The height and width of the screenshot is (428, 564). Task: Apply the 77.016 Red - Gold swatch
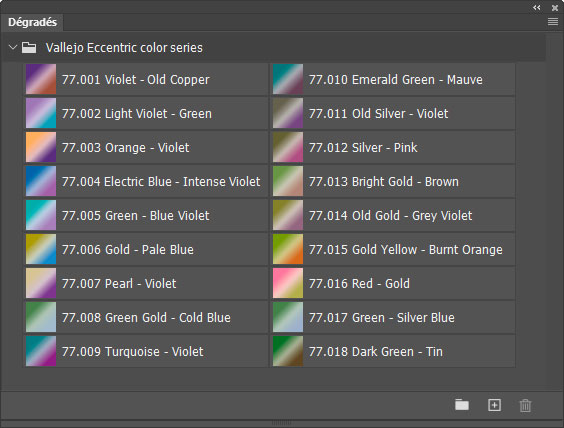click(x=288, y=283)
